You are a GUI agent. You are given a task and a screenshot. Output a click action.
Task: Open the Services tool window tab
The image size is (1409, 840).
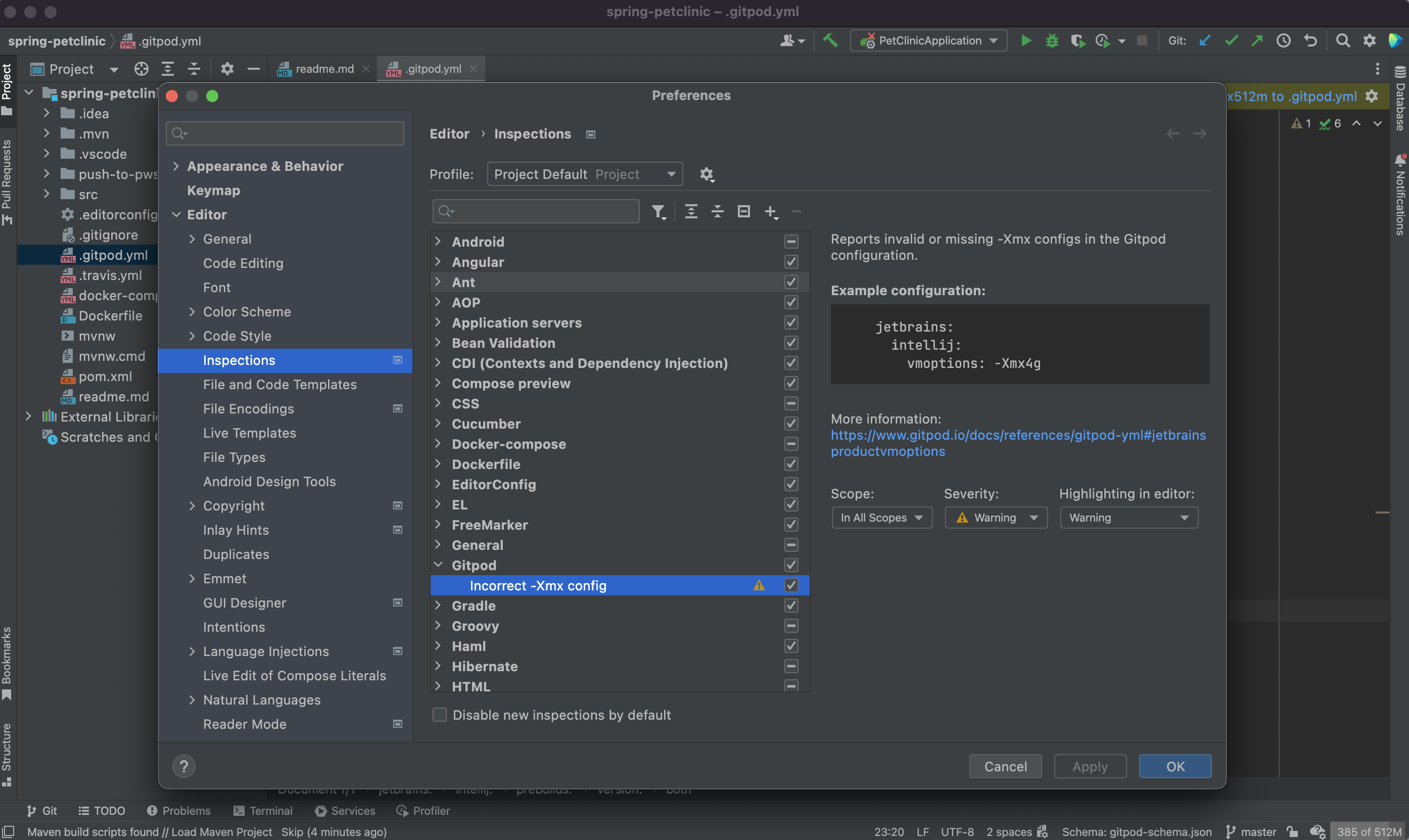(345, 811)
